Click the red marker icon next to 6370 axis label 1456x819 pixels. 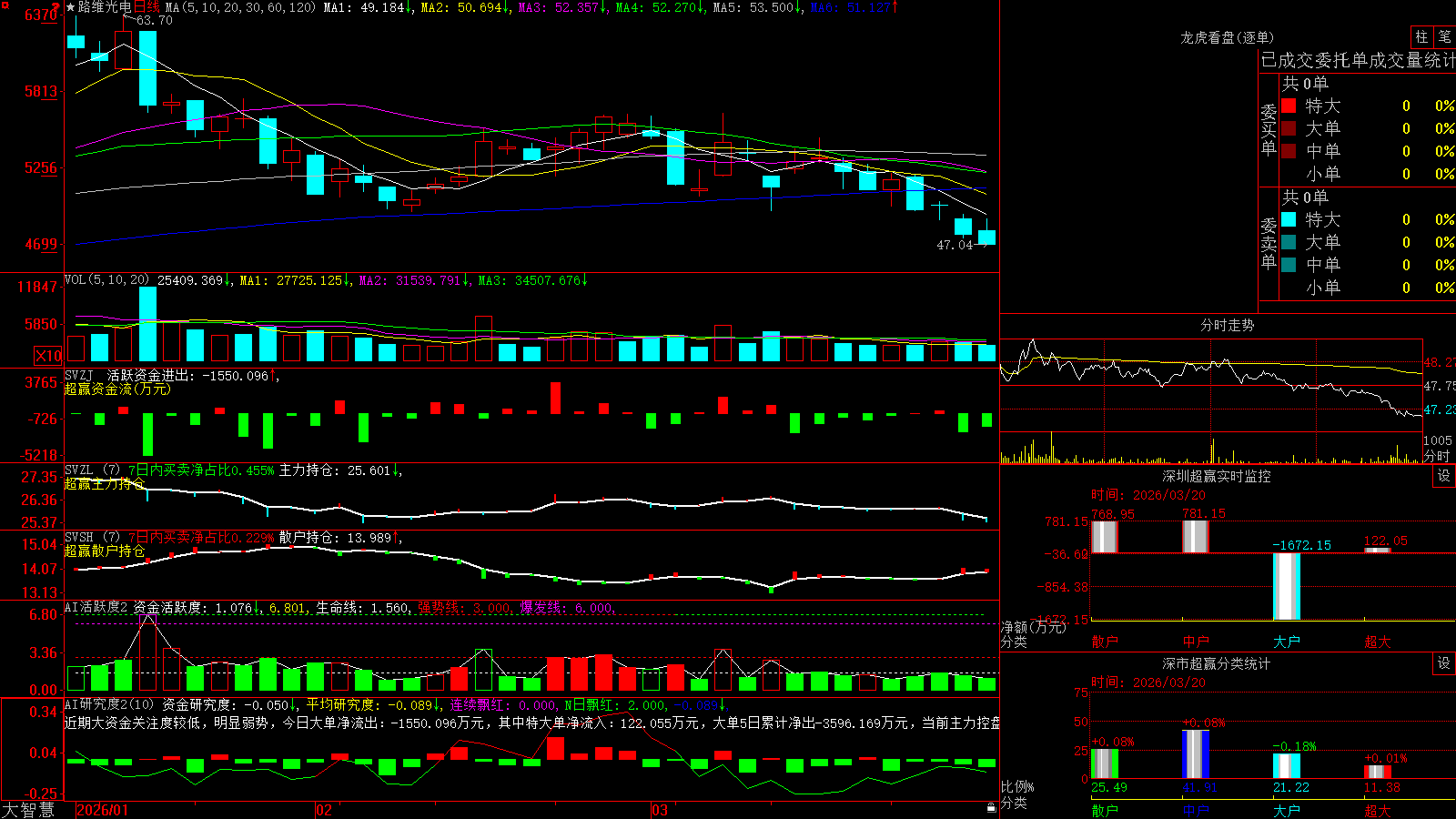56,7
